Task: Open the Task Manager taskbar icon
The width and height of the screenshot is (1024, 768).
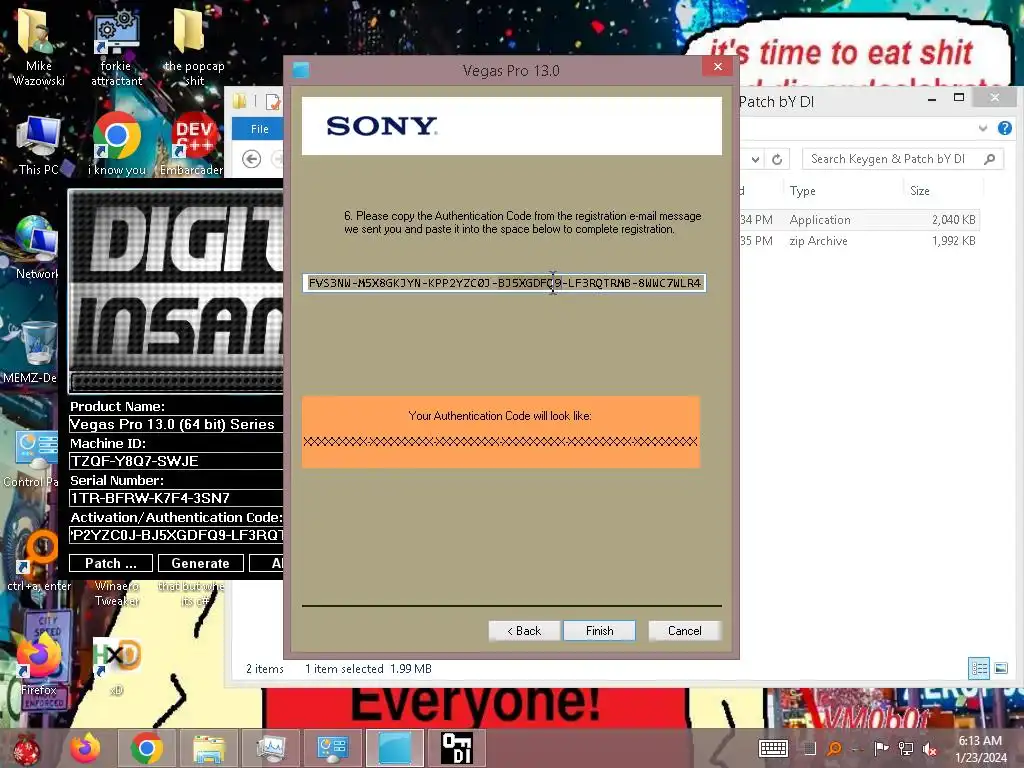Action: click(x=270, y=748)
